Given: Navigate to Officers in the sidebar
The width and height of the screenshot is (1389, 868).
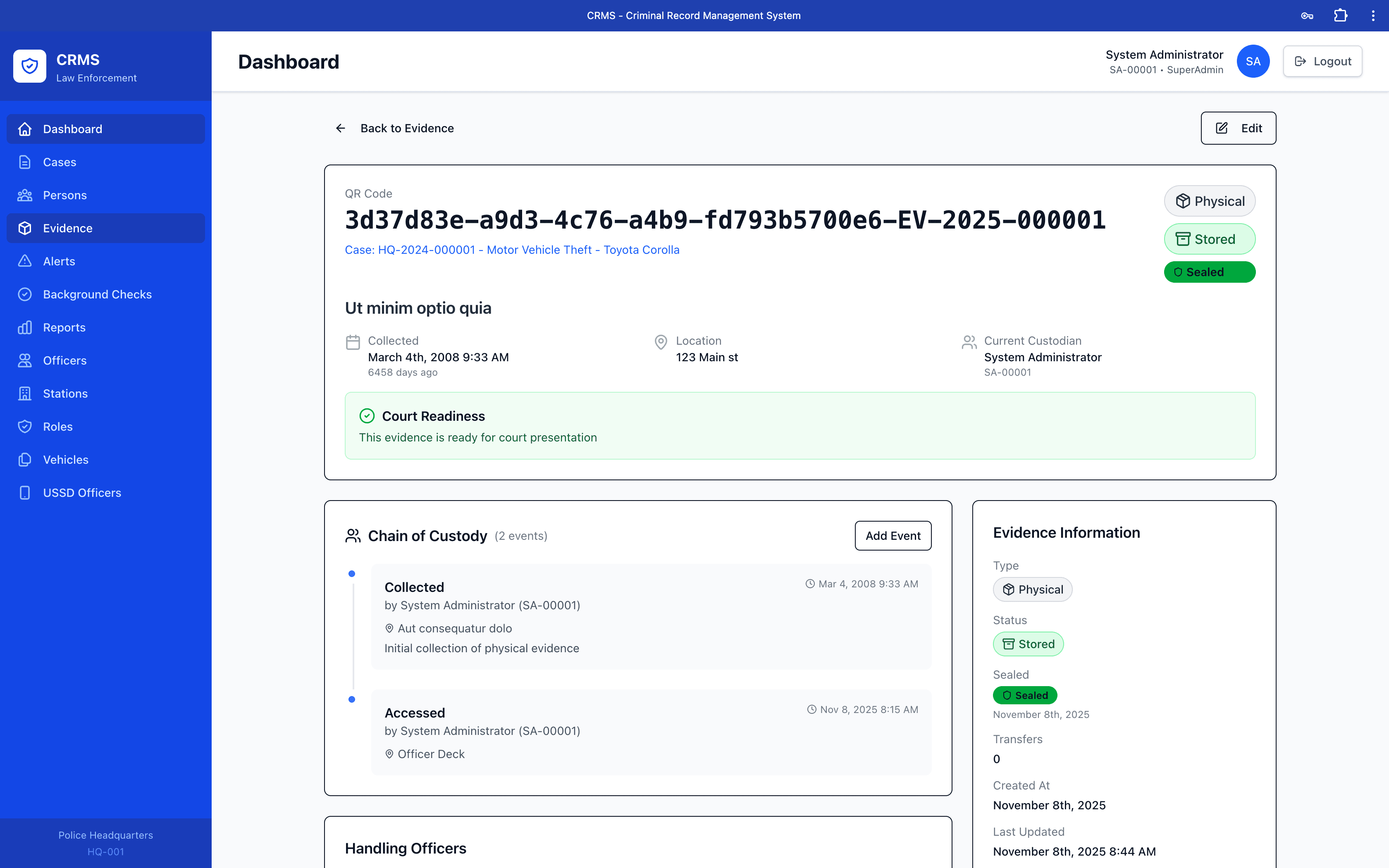Looking at the screenshot, I should coord(105,360).
